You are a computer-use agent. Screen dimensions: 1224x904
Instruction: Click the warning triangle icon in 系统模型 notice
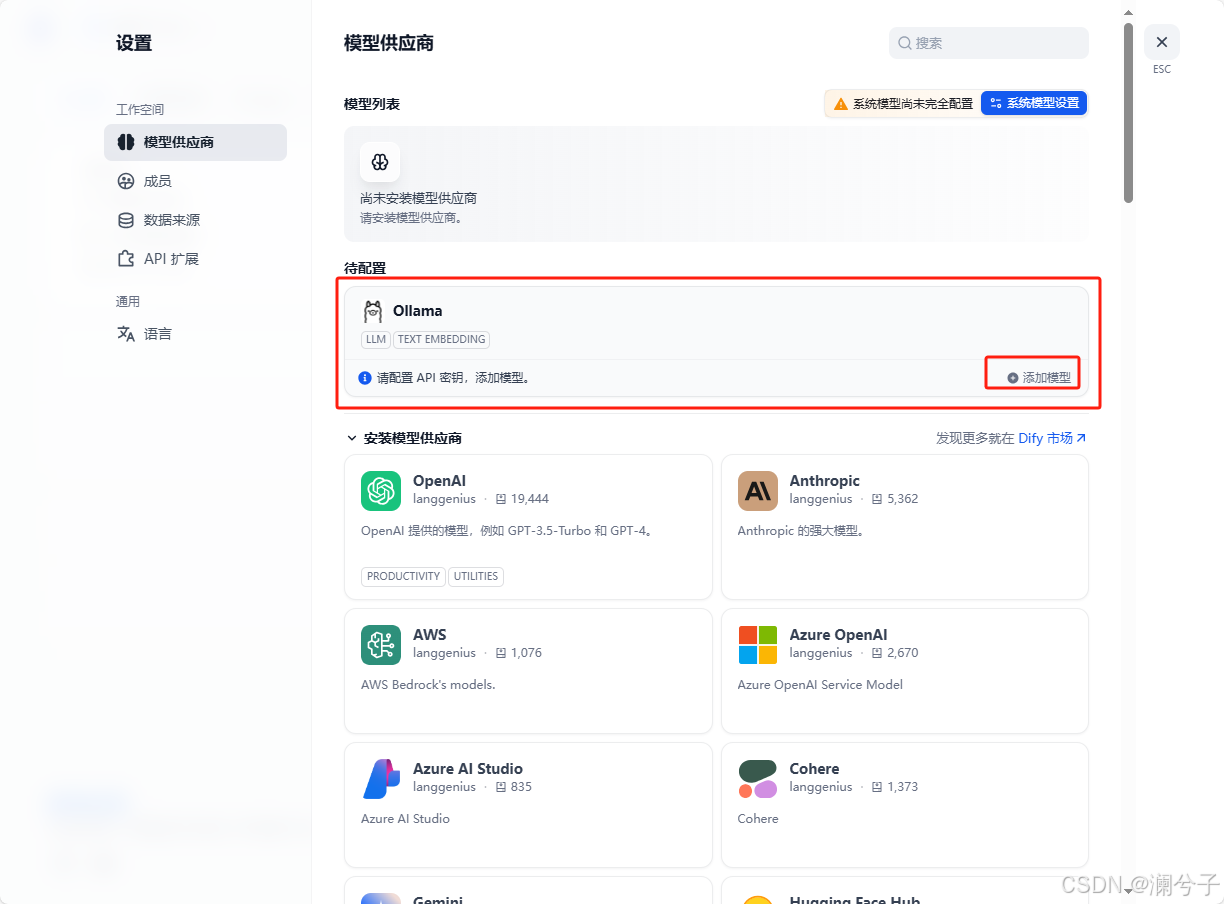pos(841,103)
